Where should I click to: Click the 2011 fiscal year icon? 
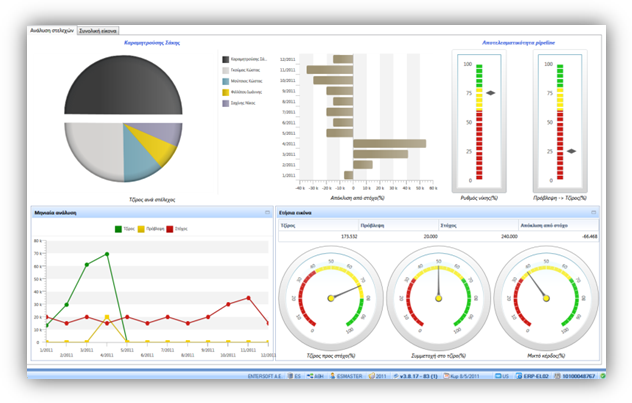[x=371, y=376]
